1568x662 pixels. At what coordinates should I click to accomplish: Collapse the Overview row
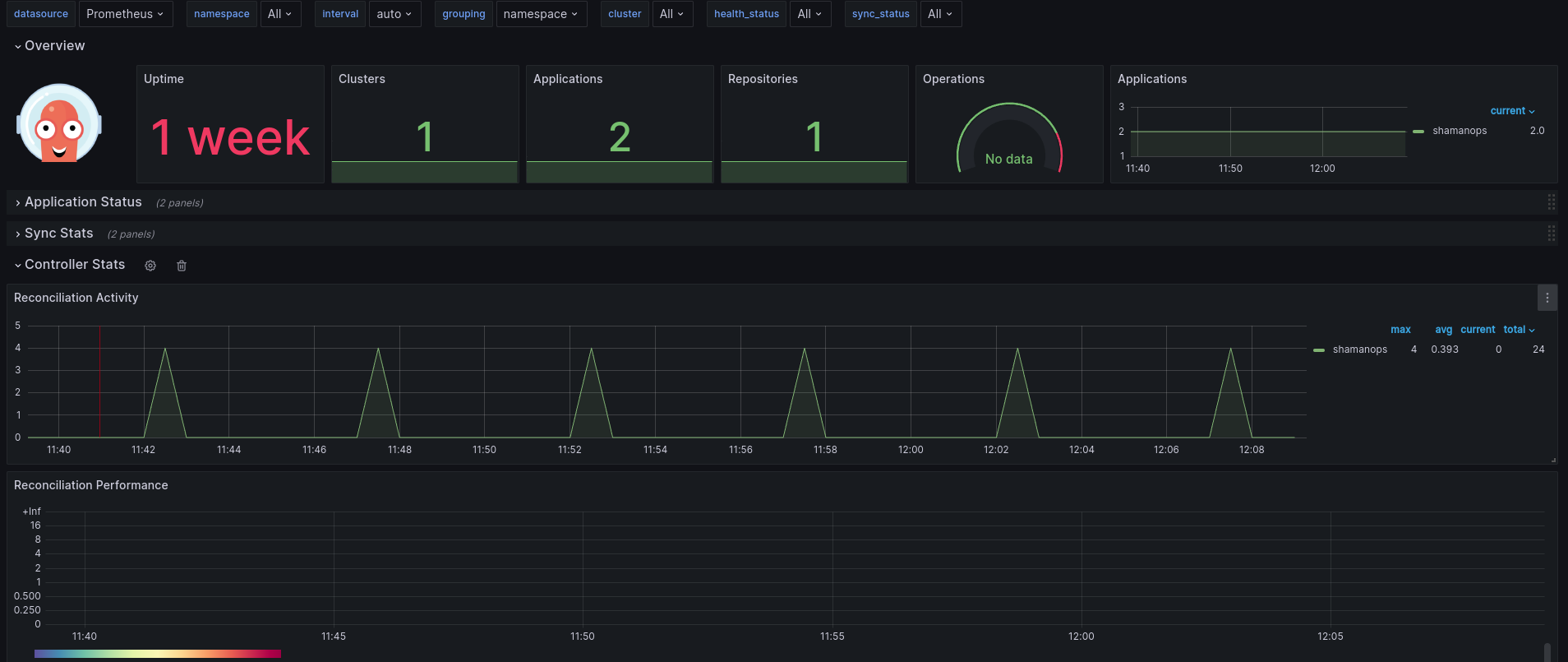click(49, 46)
